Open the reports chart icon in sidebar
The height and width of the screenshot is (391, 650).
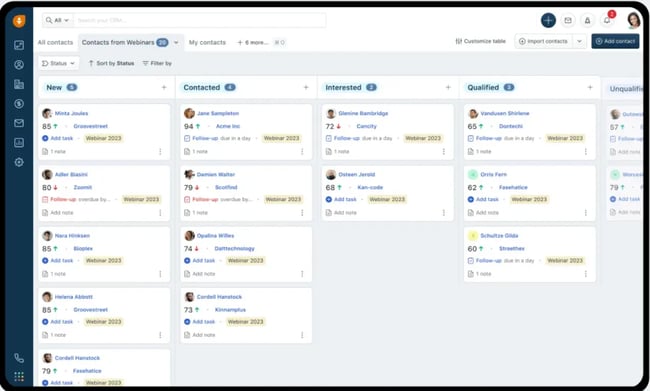pos(19,143)
